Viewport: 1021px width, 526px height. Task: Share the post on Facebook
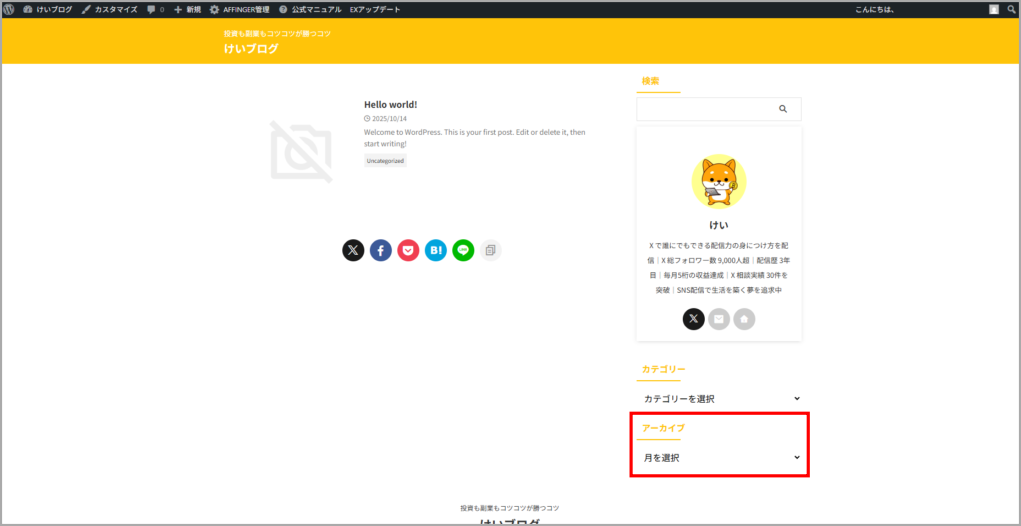(381, 250)
